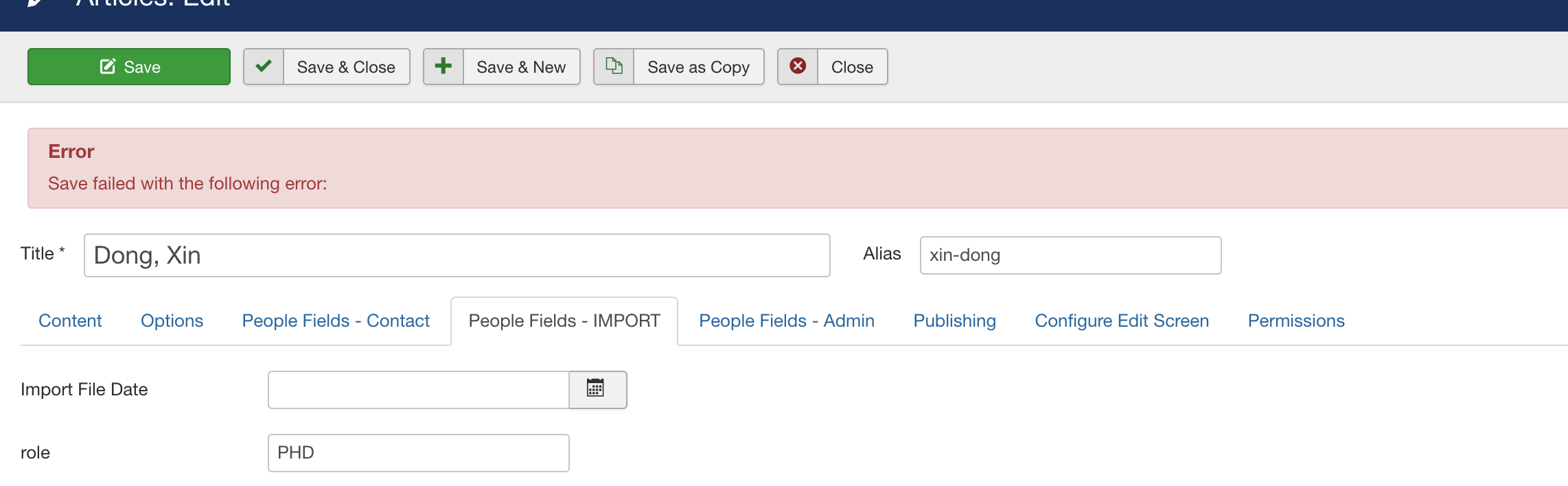Select the People Fields - IMPORT tab
The height and width of the screenshot is (486, 1568).
point(564,321)
